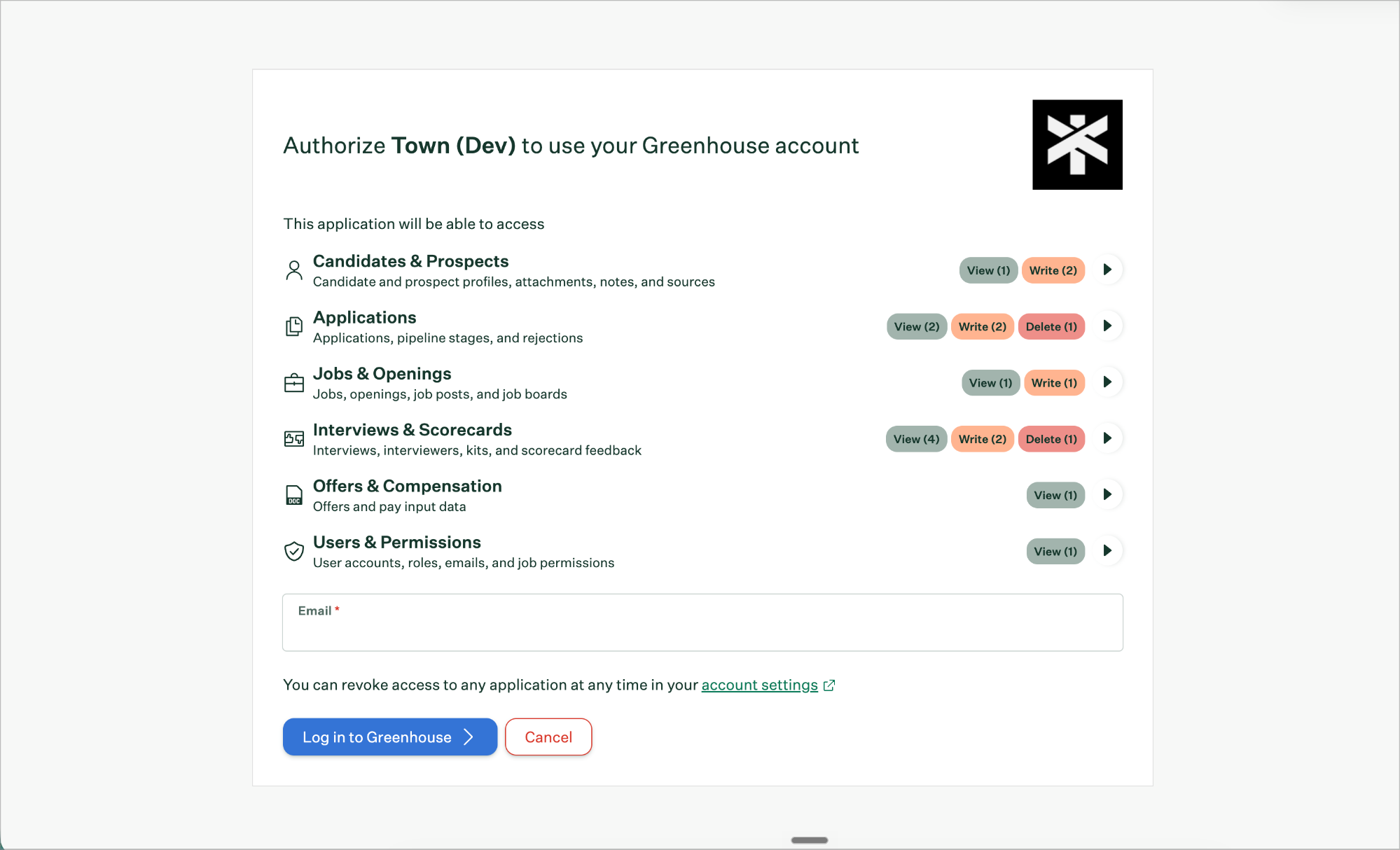Screen dimensions: 1400x850
Task: Click the Candidates & Prospects heading
Action: (410, 261)
